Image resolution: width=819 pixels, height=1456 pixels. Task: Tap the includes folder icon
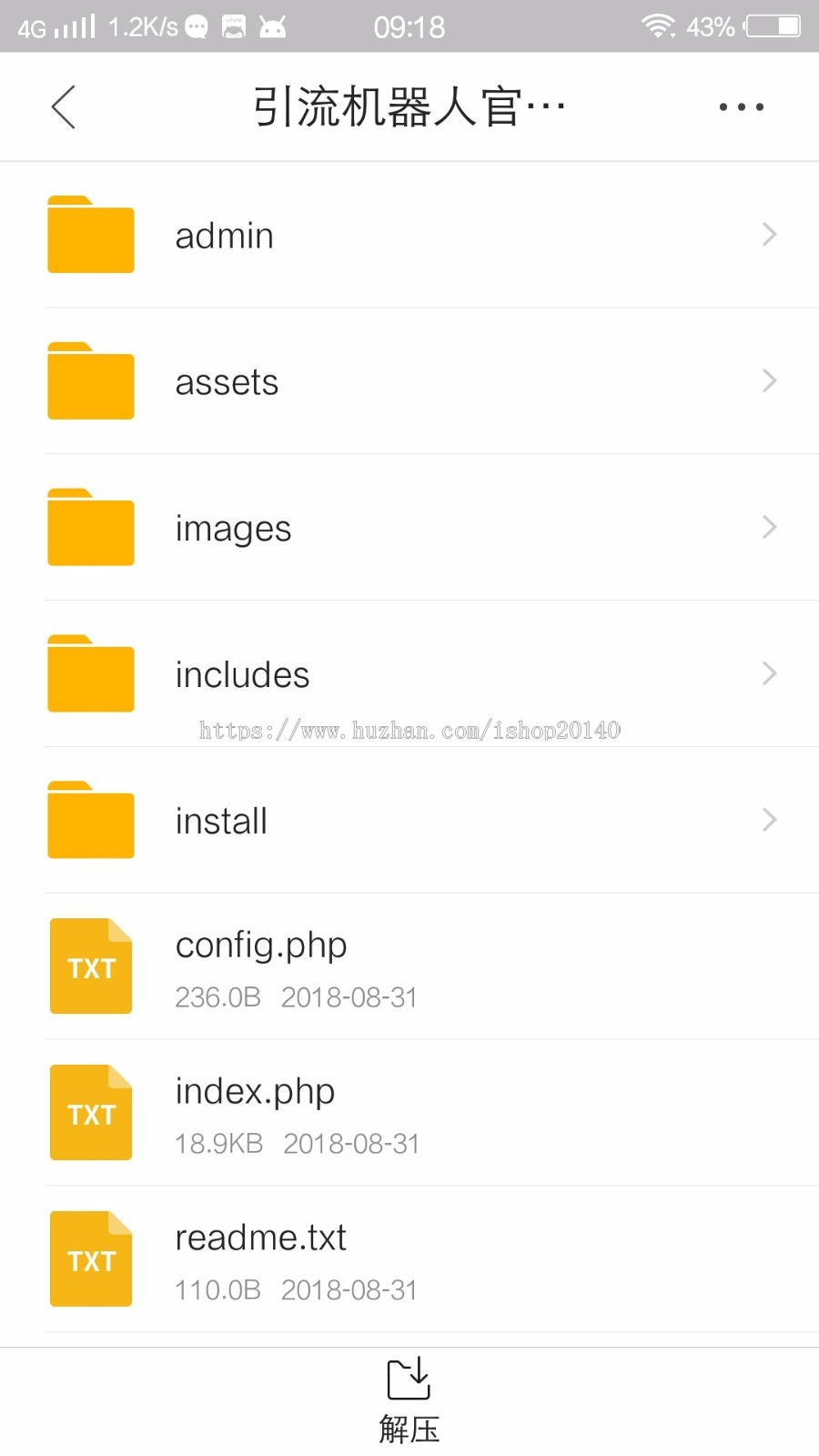click(x=91, y=674)
